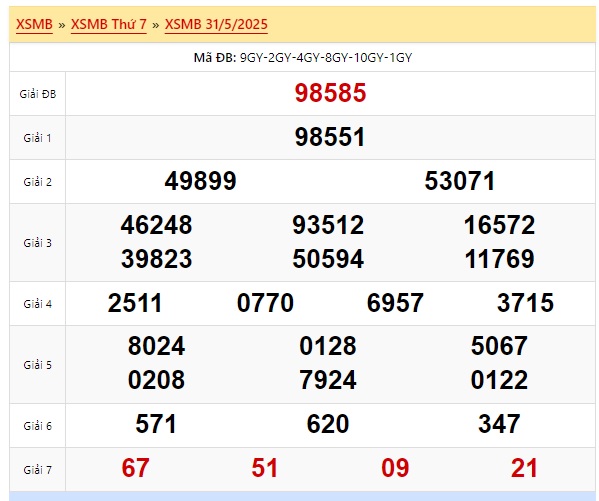Select Giải 2 number 53071

[460, 181]
